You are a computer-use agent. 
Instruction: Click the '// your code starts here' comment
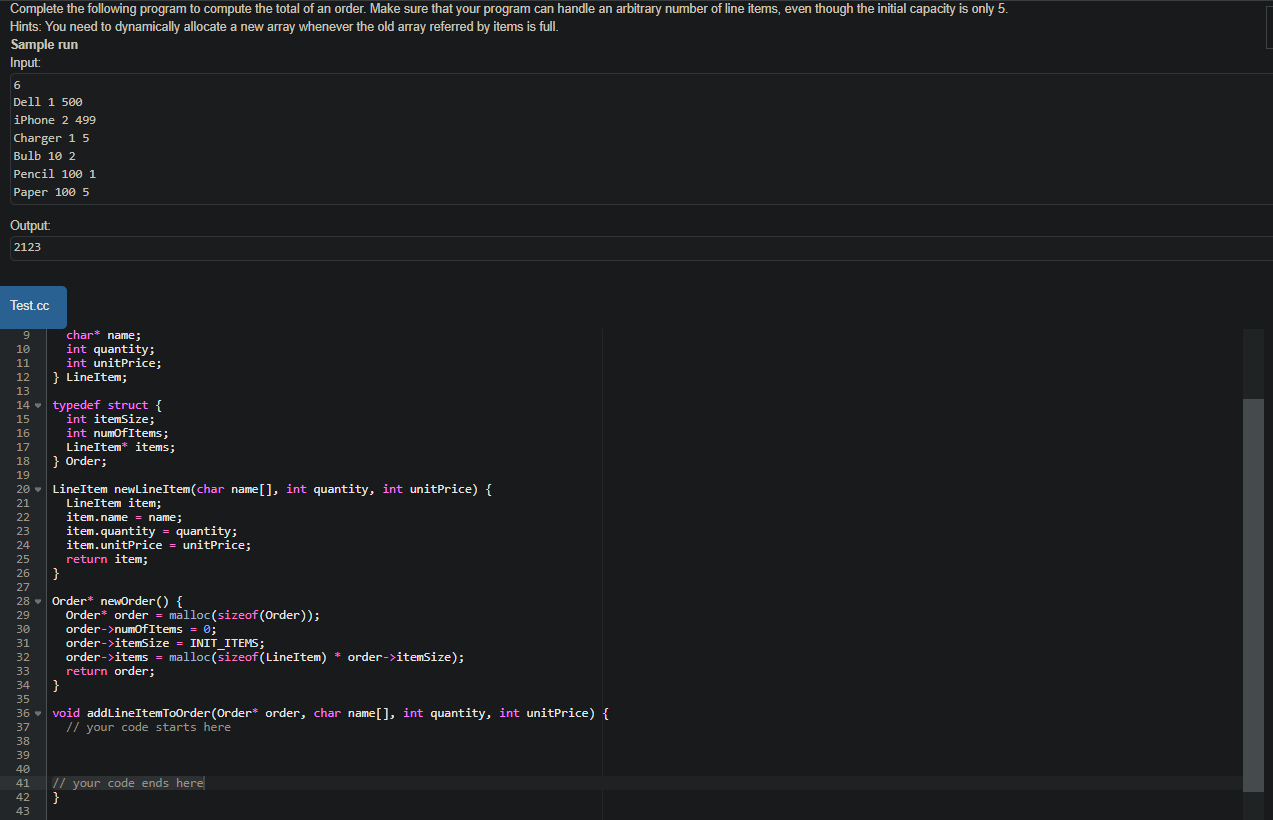[148, 727]
